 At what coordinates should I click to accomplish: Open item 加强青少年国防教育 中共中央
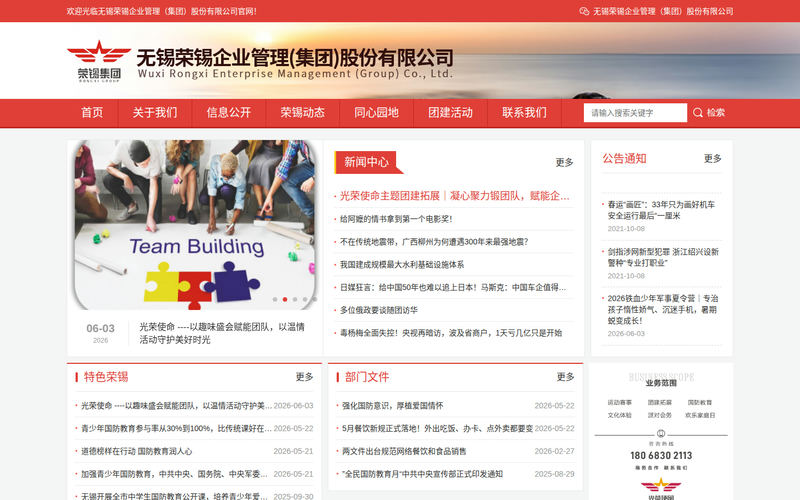pos(174,474)
